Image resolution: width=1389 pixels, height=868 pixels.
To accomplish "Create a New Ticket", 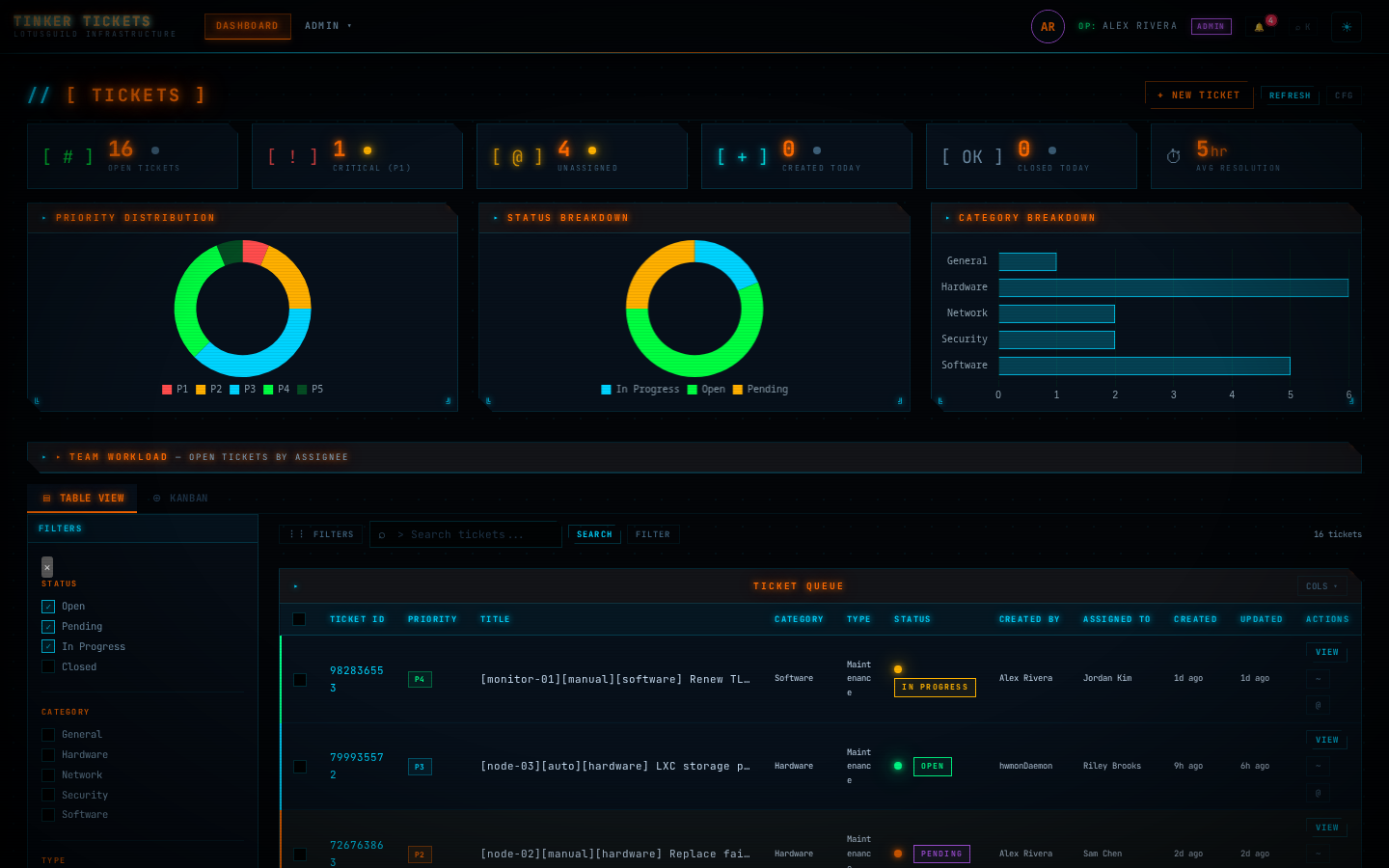I will [1199, 95].
